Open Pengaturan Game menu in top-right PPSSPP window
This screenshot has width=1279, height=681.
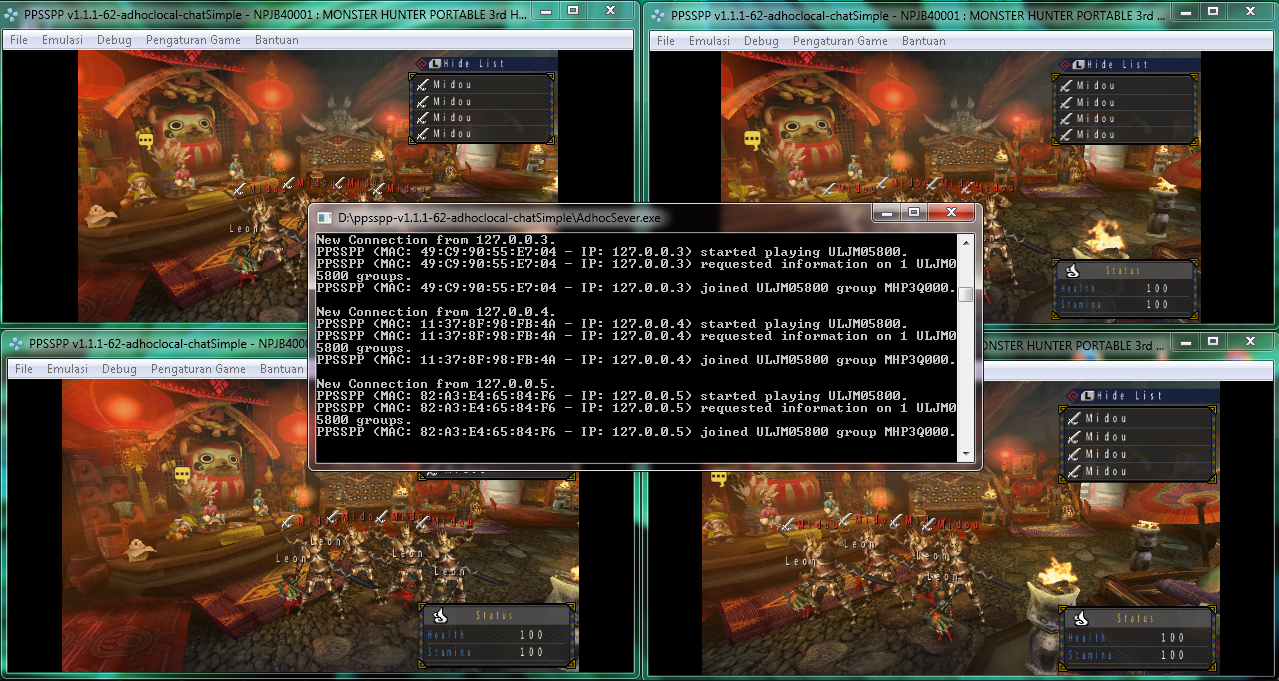tap(841, 41)
